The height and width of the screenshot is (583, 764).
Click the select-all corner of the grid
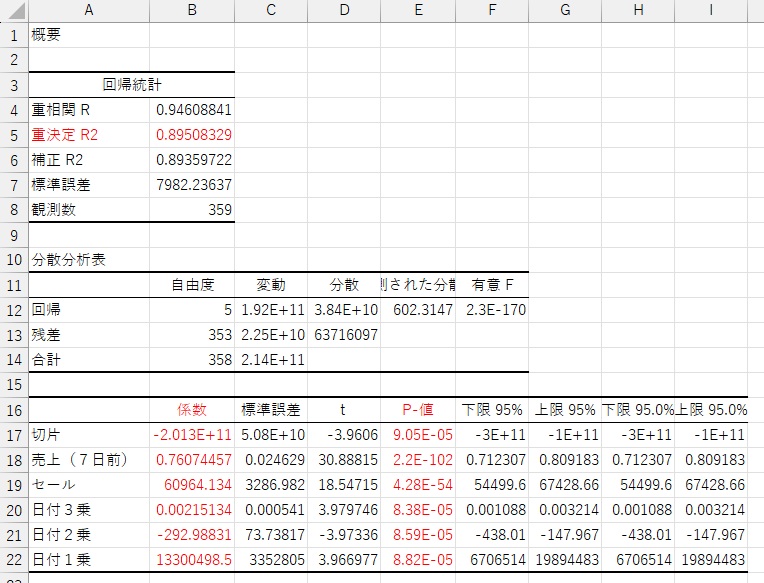[x=14, y=11]
